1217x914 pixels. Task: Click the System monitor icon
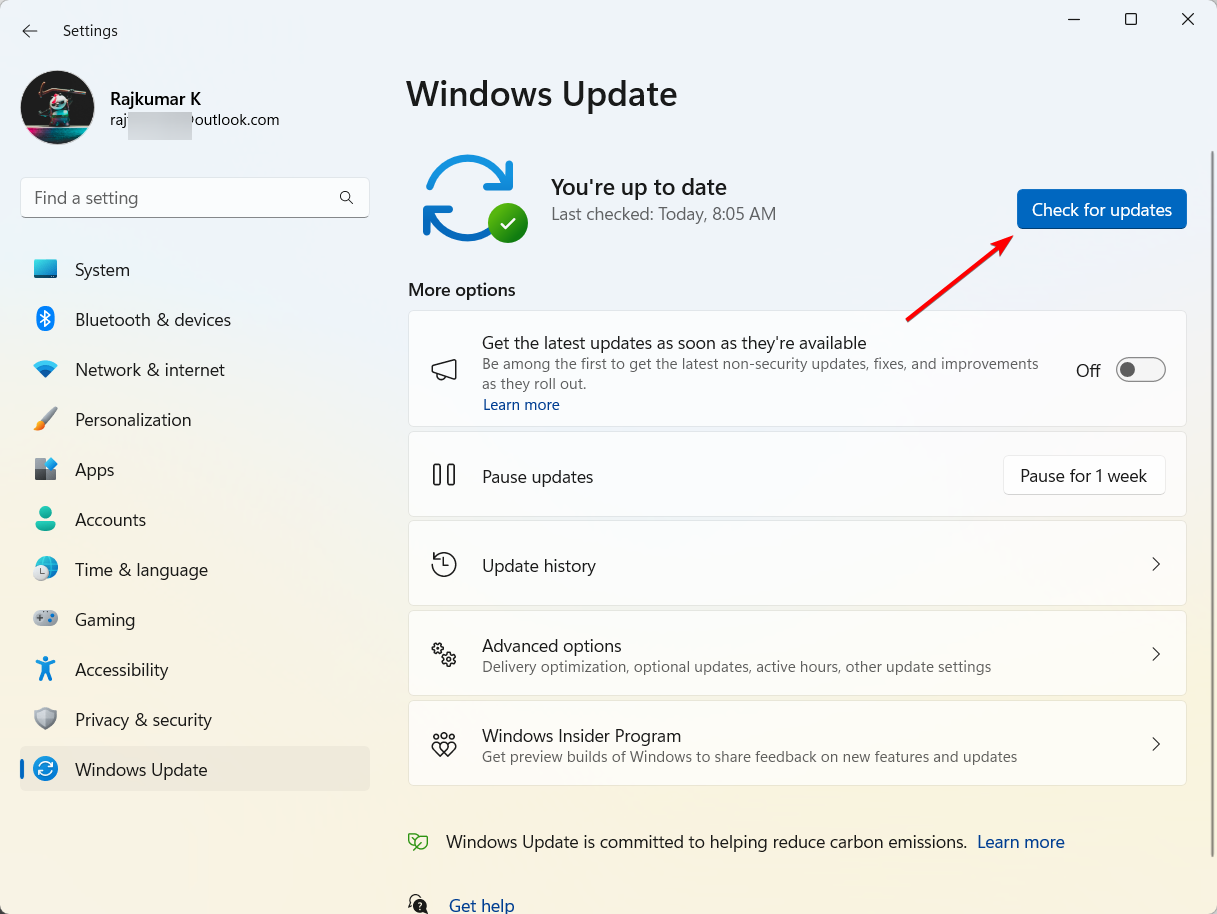click(45, 269)
